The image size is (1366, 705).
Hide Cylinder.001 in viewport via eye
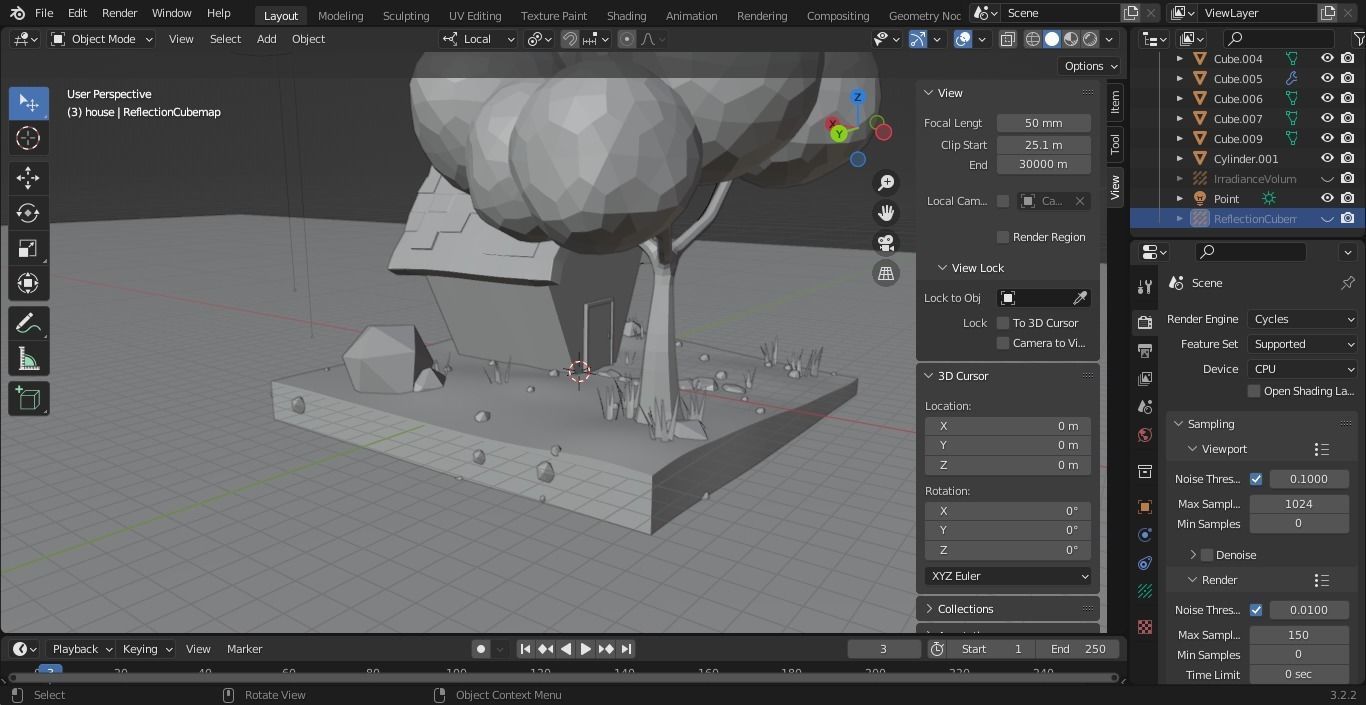(x=1327, y=158)
